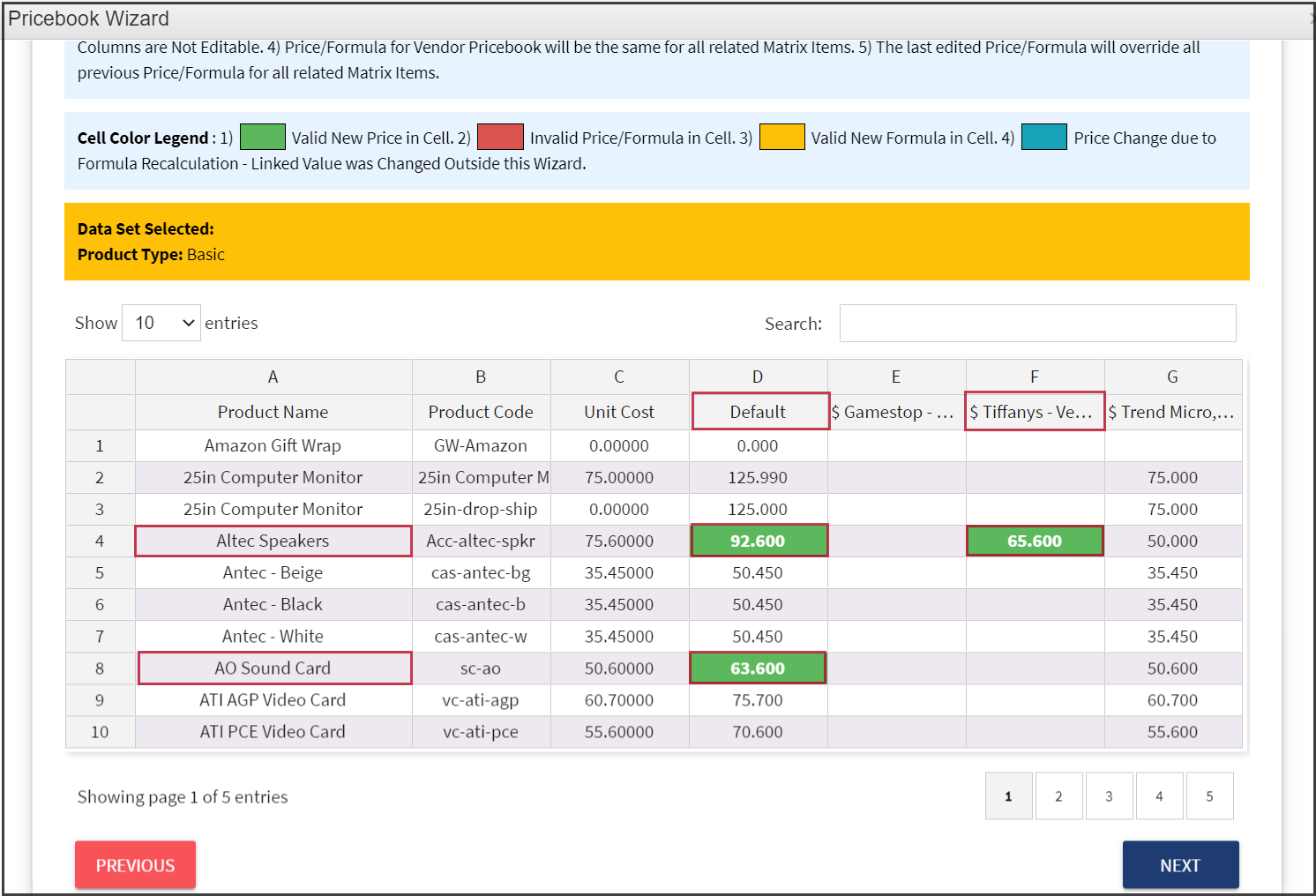Select row number 10 header
This screenshot has height=896, width=1316.
(100, 731)
